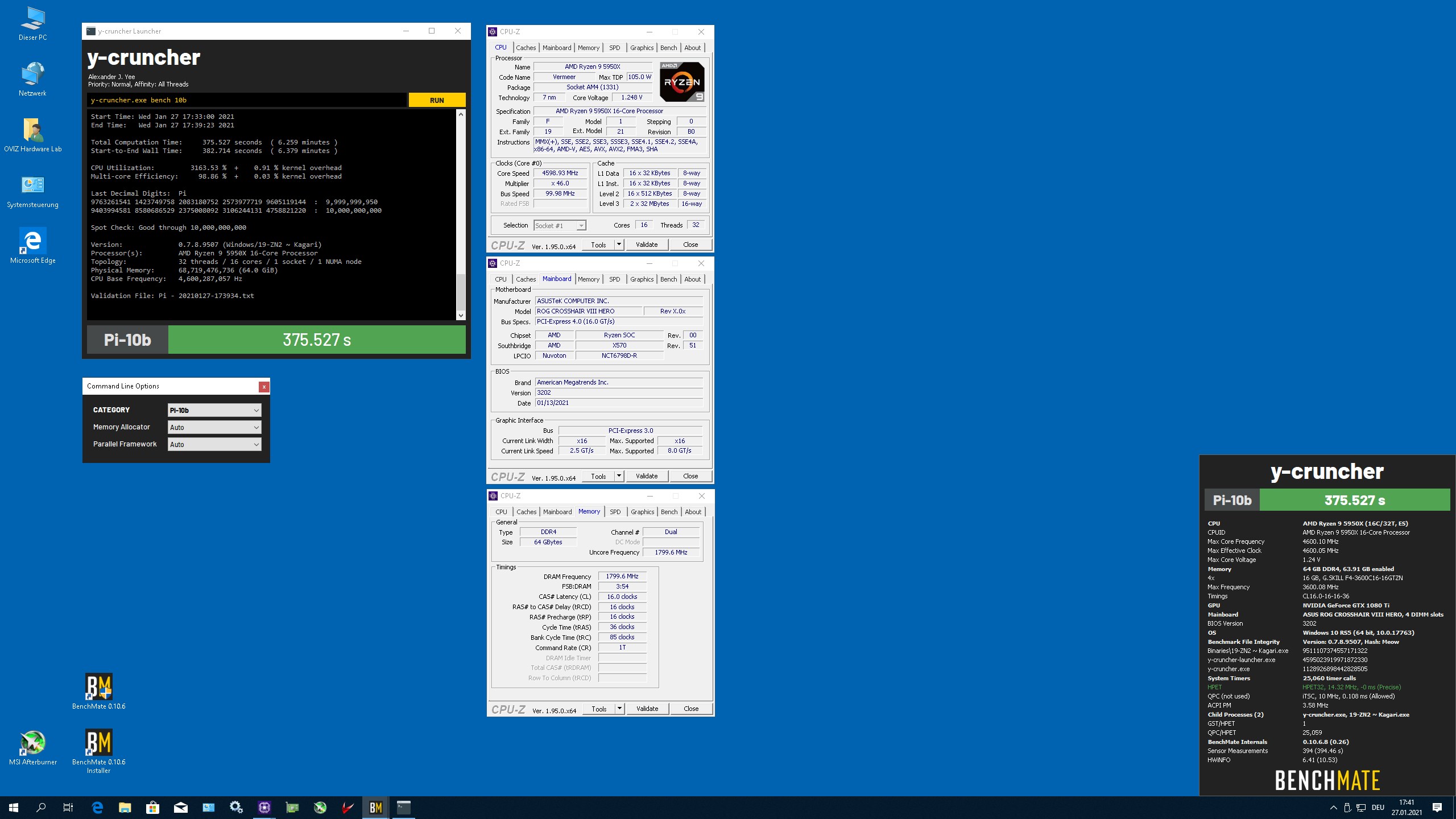The width and height of the screenshot is (1456, 819).
Task: Show hidden tray icons chevron
Action: [1333, 808]
